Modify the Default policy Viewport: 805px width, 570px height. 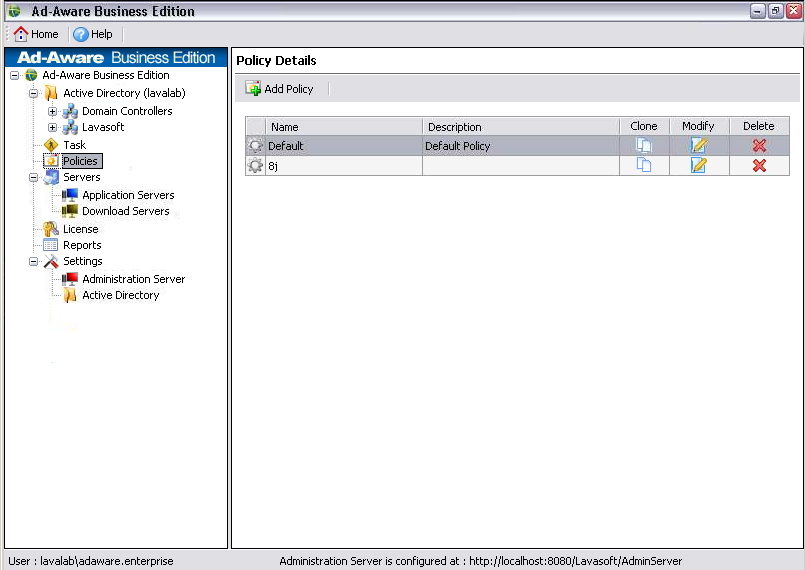(x=699, y=146)
